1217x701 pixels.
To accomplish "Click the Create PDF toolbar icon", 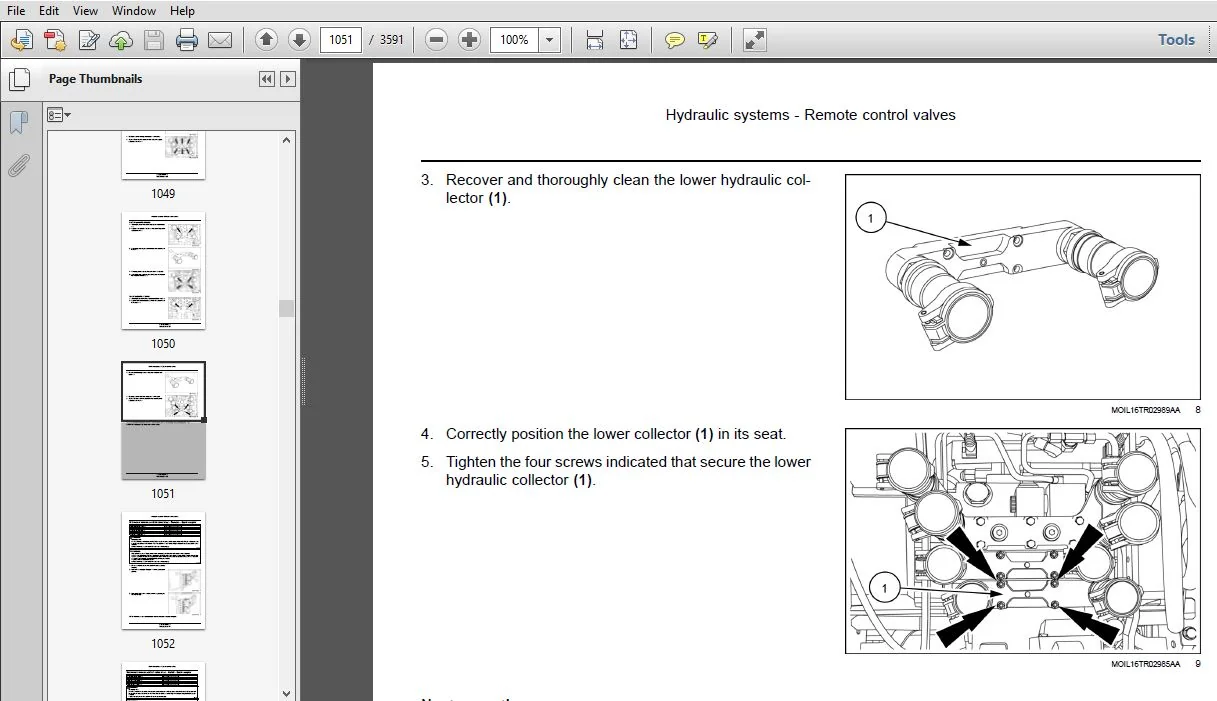I will pyautogui.click(x=55, y=40).
